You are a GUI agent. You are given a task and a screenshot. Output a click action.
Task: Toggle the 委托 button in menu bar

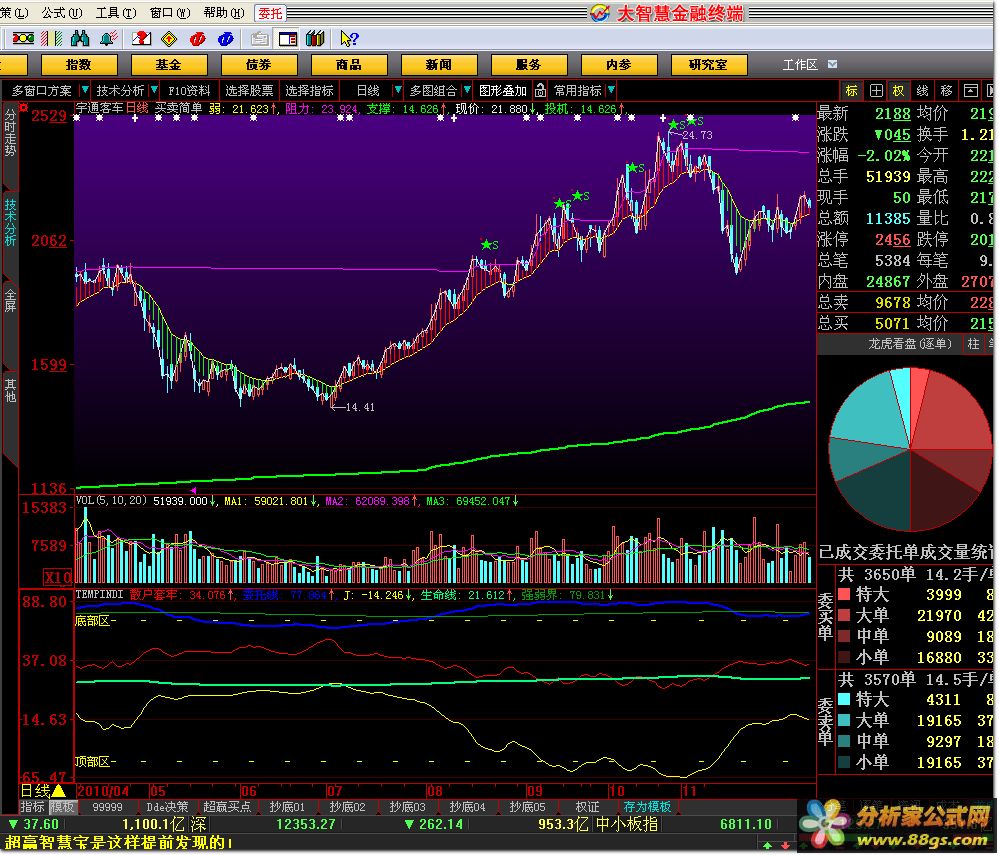271,13
